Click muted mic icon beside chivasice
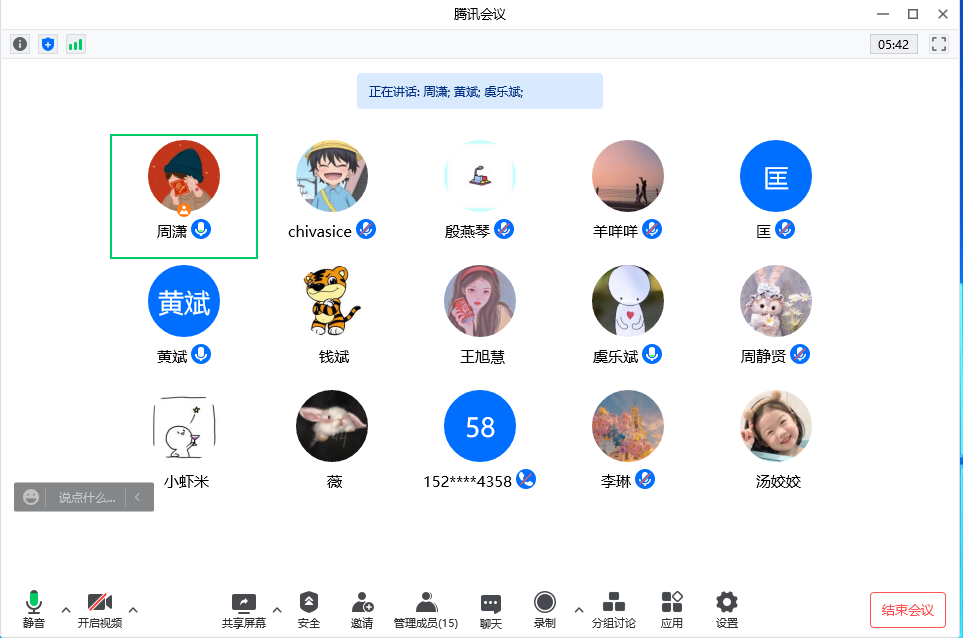Image resolution: width=963 pixels, height=638 pixels. [x=366, y=229]
